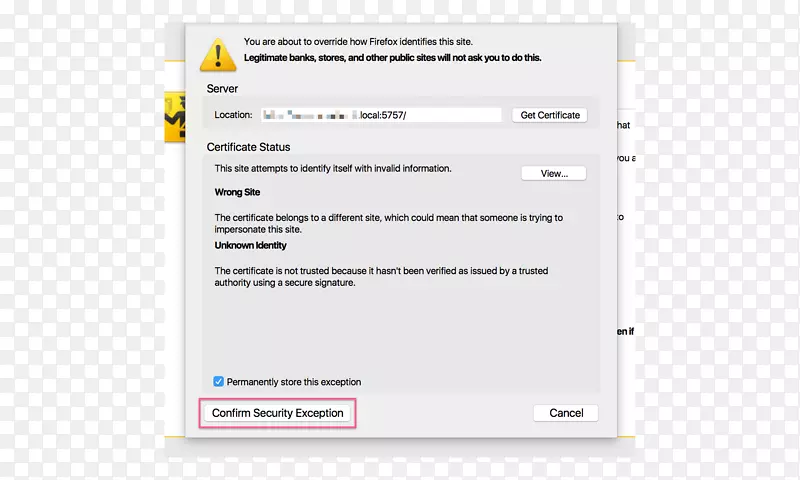Click into the Location address field
Viewport: 800px width, 480px height.
381,115
